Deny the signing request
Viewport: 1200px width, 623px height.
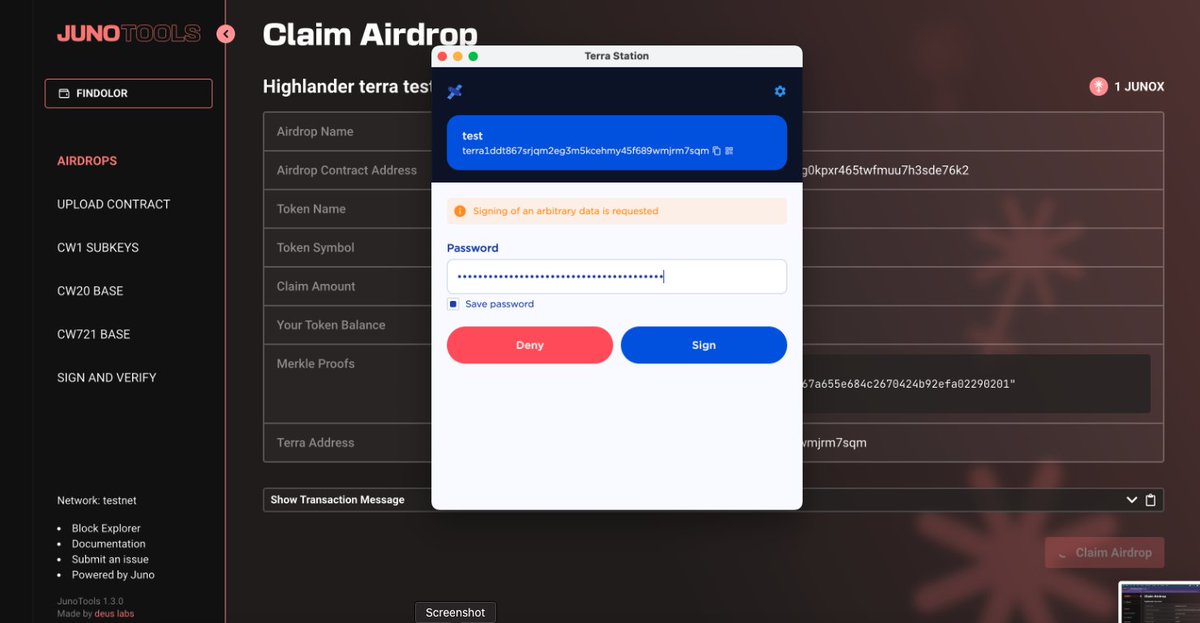[x=530, y=345]
